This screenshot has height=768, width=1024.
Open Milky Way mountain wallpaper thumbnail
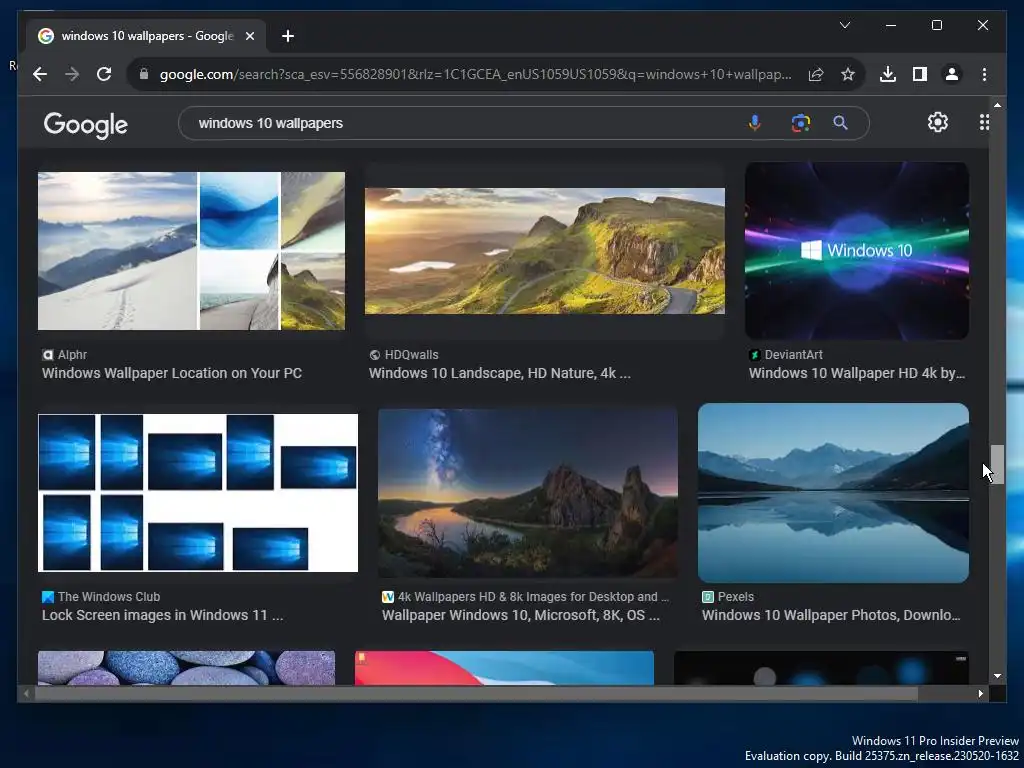528,493
